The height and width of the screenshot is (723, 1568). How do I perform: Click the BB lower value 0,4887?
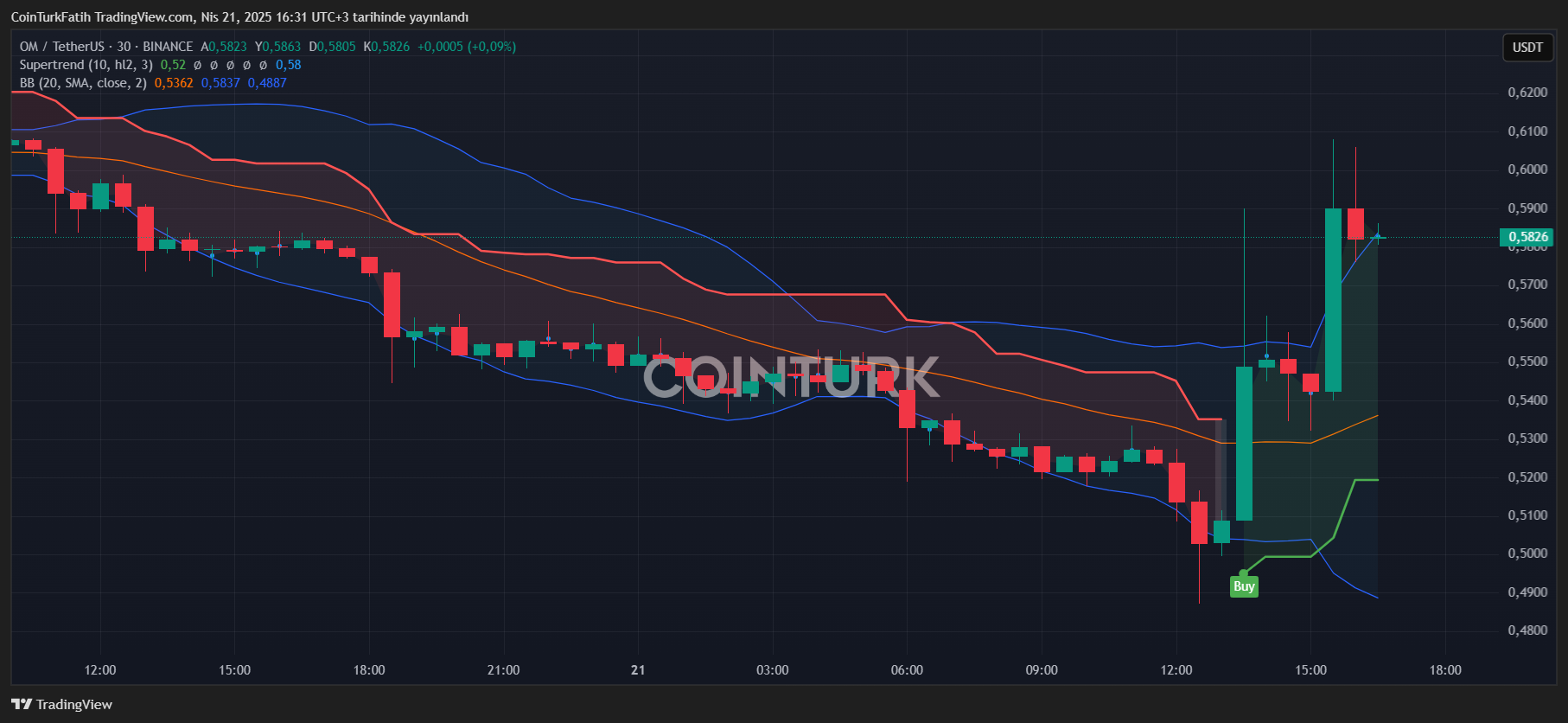click(x=267, y=83)
